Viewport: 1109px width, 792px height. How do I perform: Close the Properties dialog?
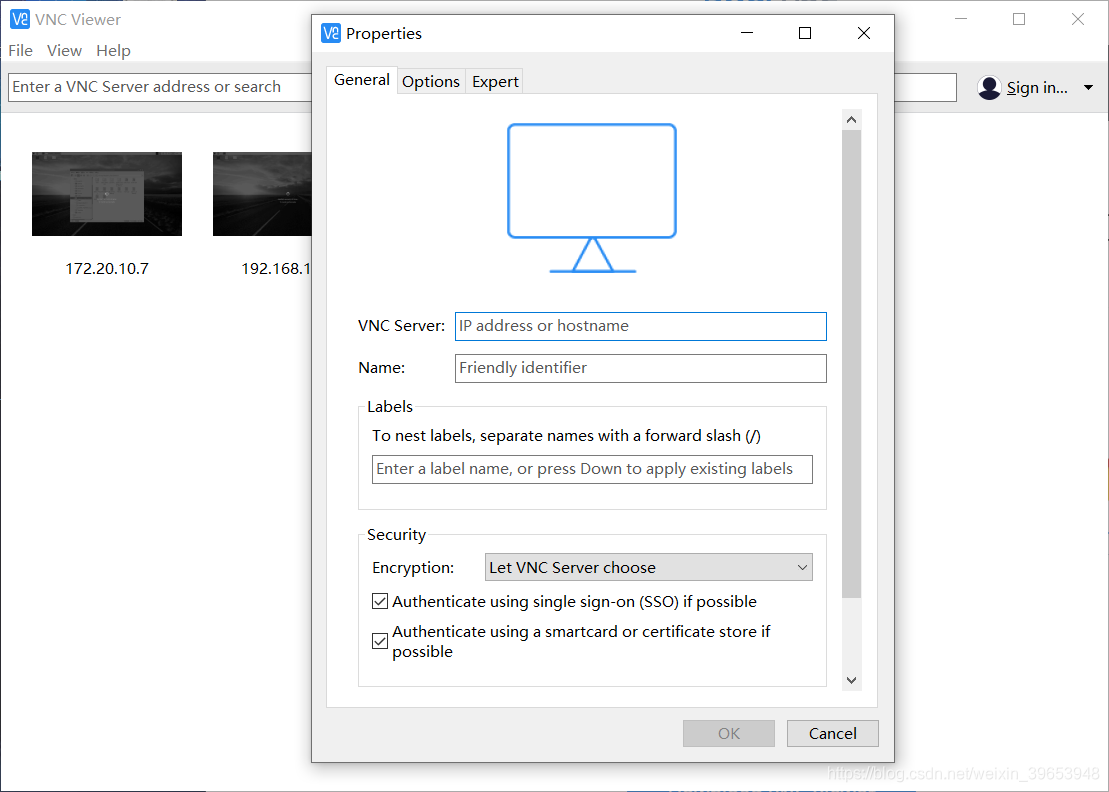click(x=864, y=33)
